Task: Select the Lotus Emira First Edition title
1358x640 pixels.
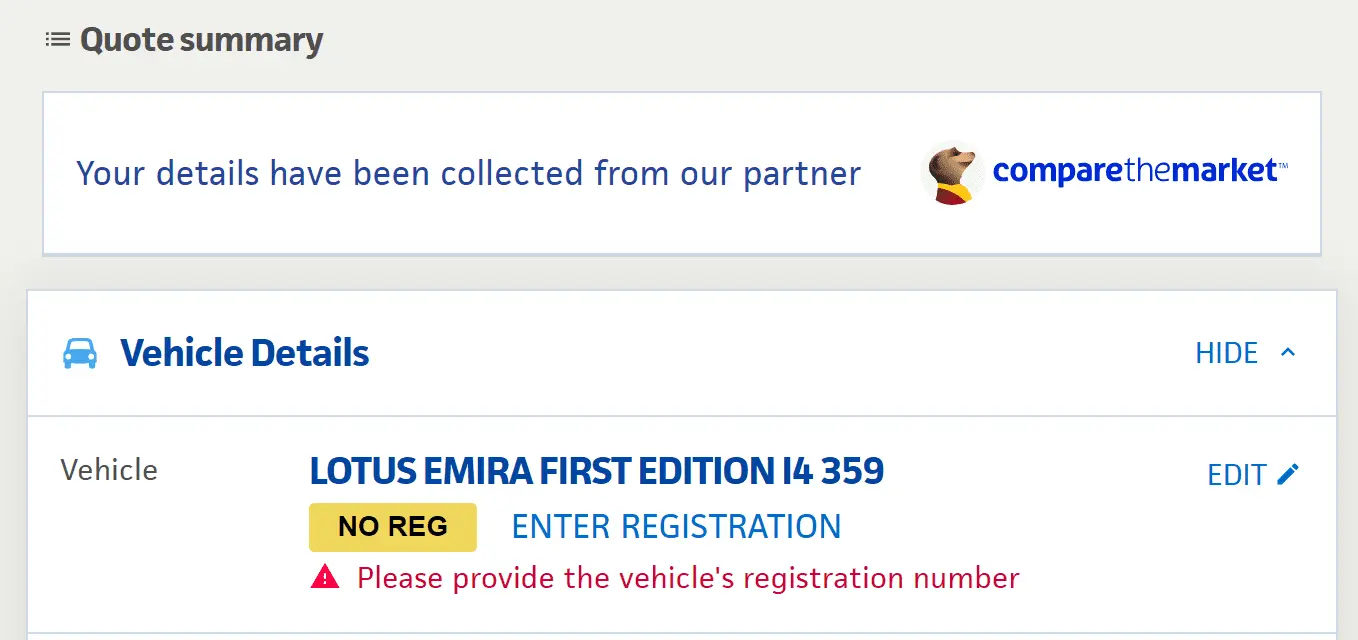Action: click(596, 471)
